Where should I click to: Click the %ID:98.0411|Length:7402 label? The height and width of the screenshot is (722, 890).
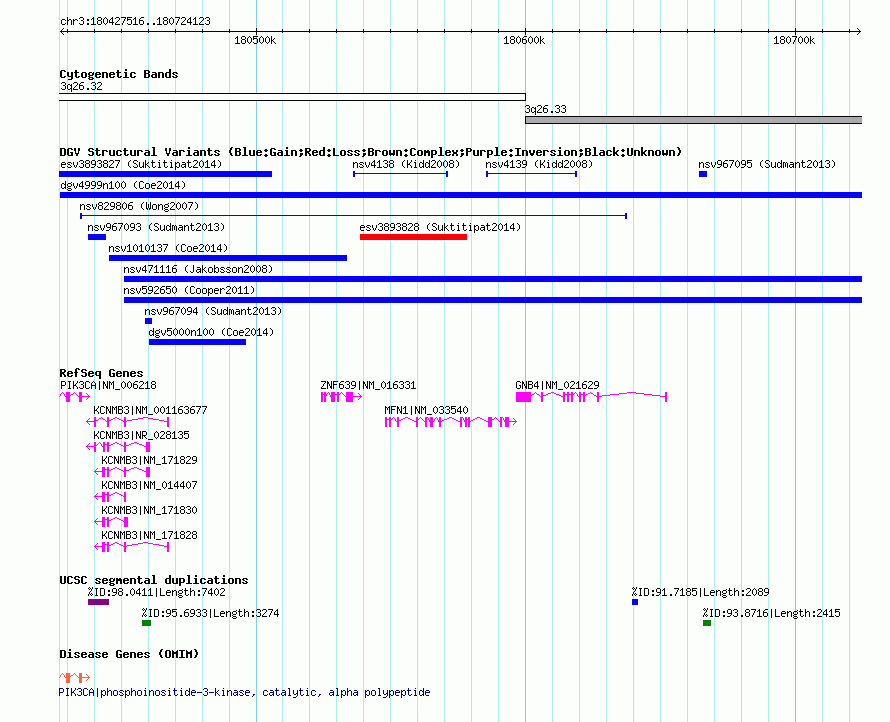[157, 593]
